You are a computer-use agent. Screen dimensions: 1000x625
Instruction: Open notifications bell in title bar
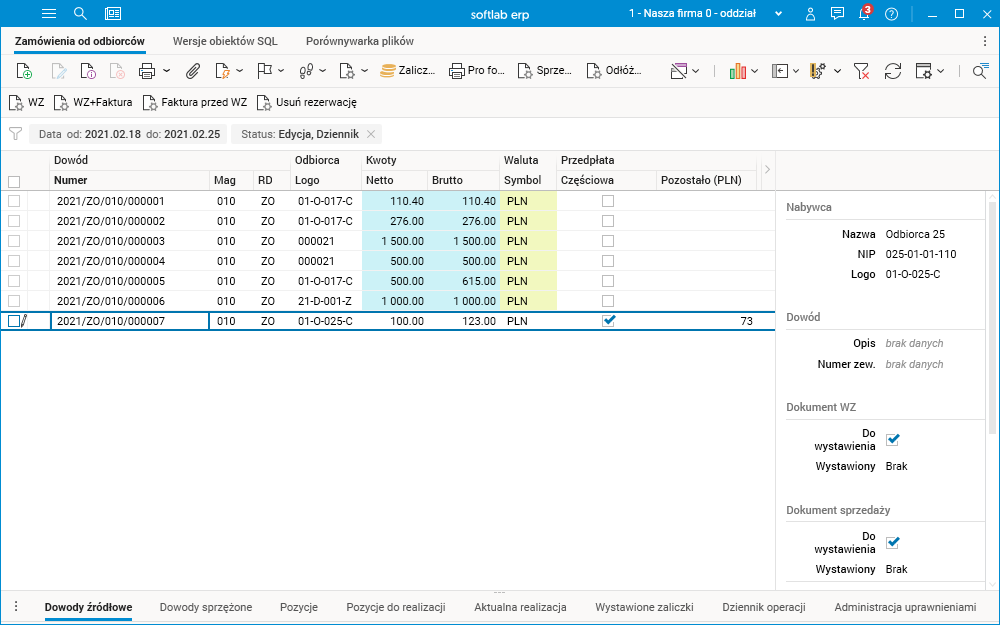pos(864,14)
